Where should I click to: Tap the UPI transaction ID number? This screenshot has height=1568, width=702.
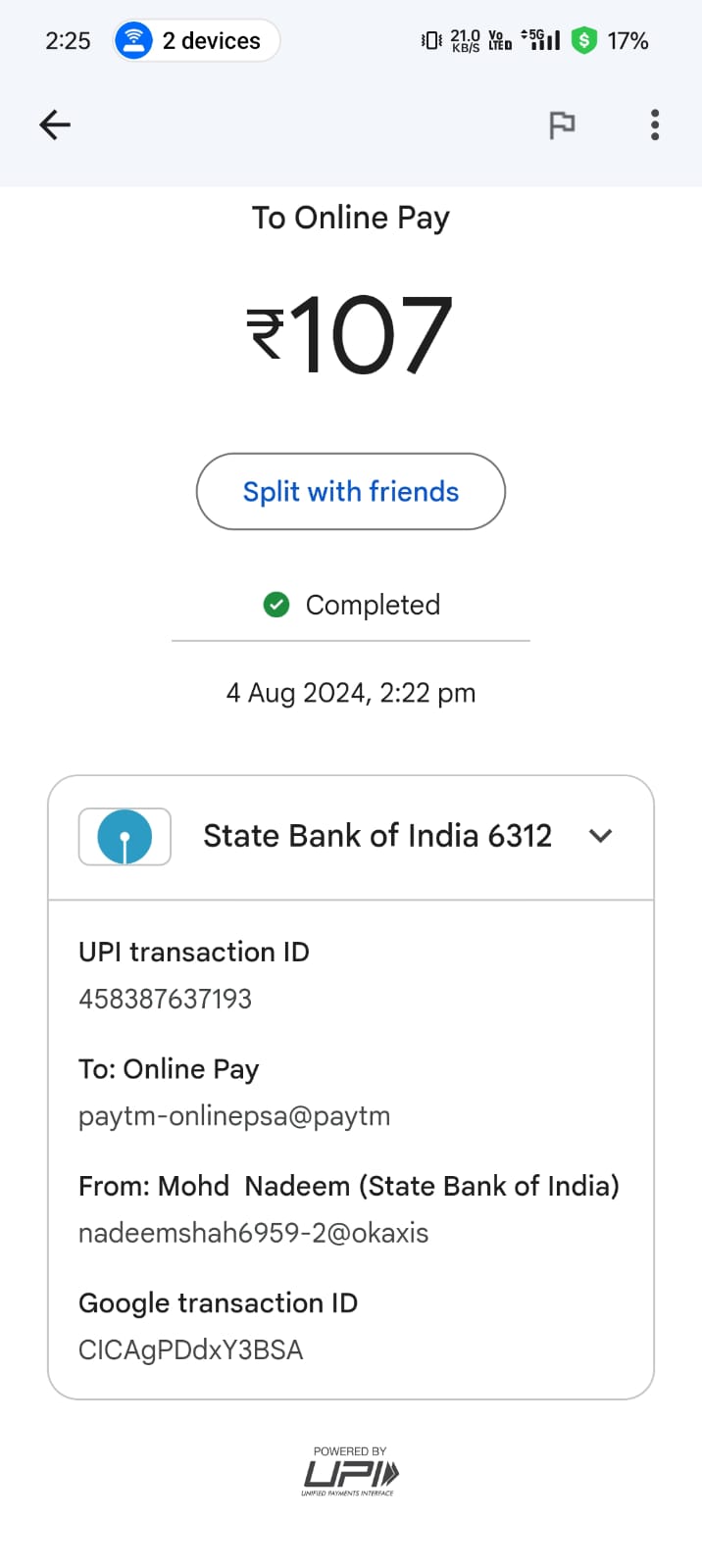[166, 999]
